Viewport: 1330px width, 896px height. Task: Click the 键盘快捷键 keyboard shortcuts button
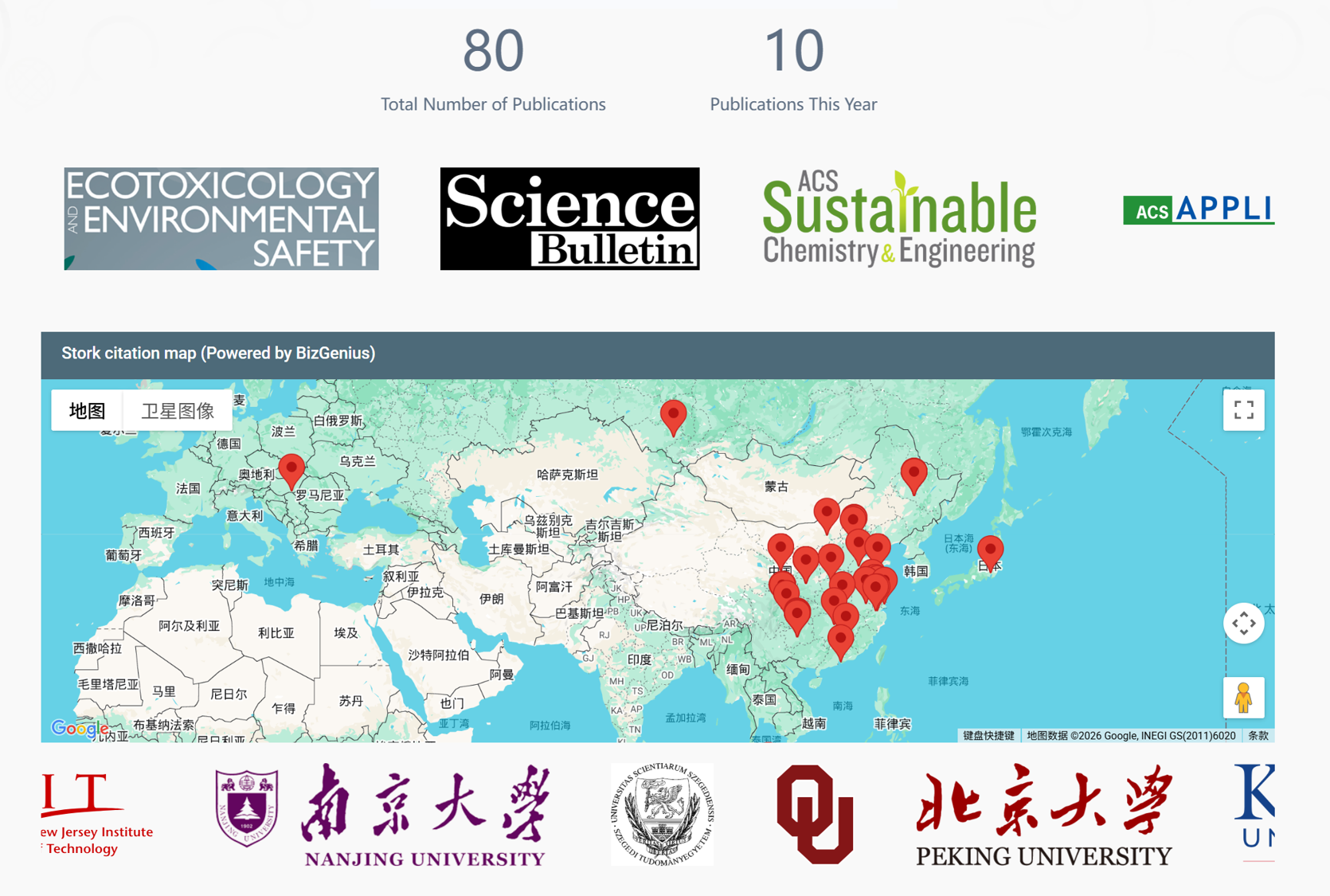988,735
